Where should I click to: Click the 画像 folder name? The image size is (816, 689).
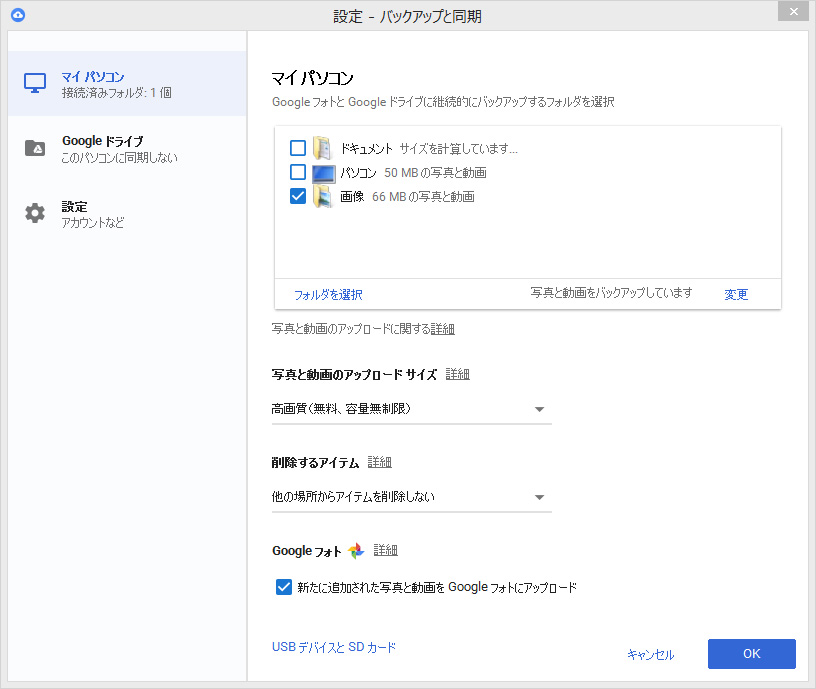coord(352,197)
